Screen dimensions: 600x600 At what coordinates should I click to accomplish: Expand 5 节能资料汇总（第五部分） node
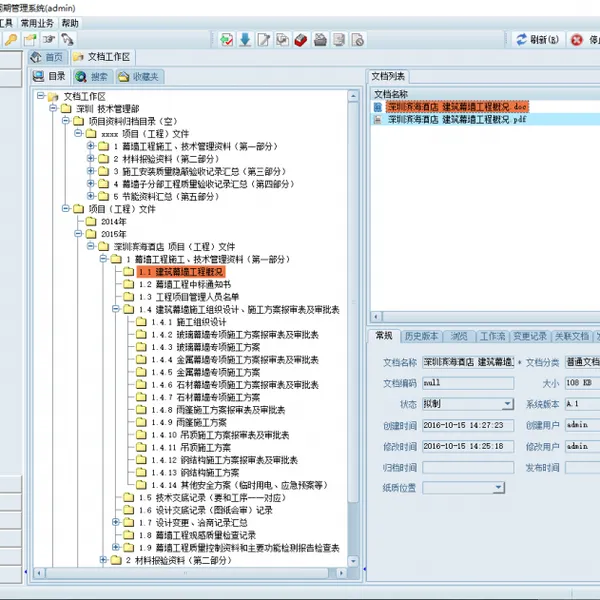coord(91,196)
